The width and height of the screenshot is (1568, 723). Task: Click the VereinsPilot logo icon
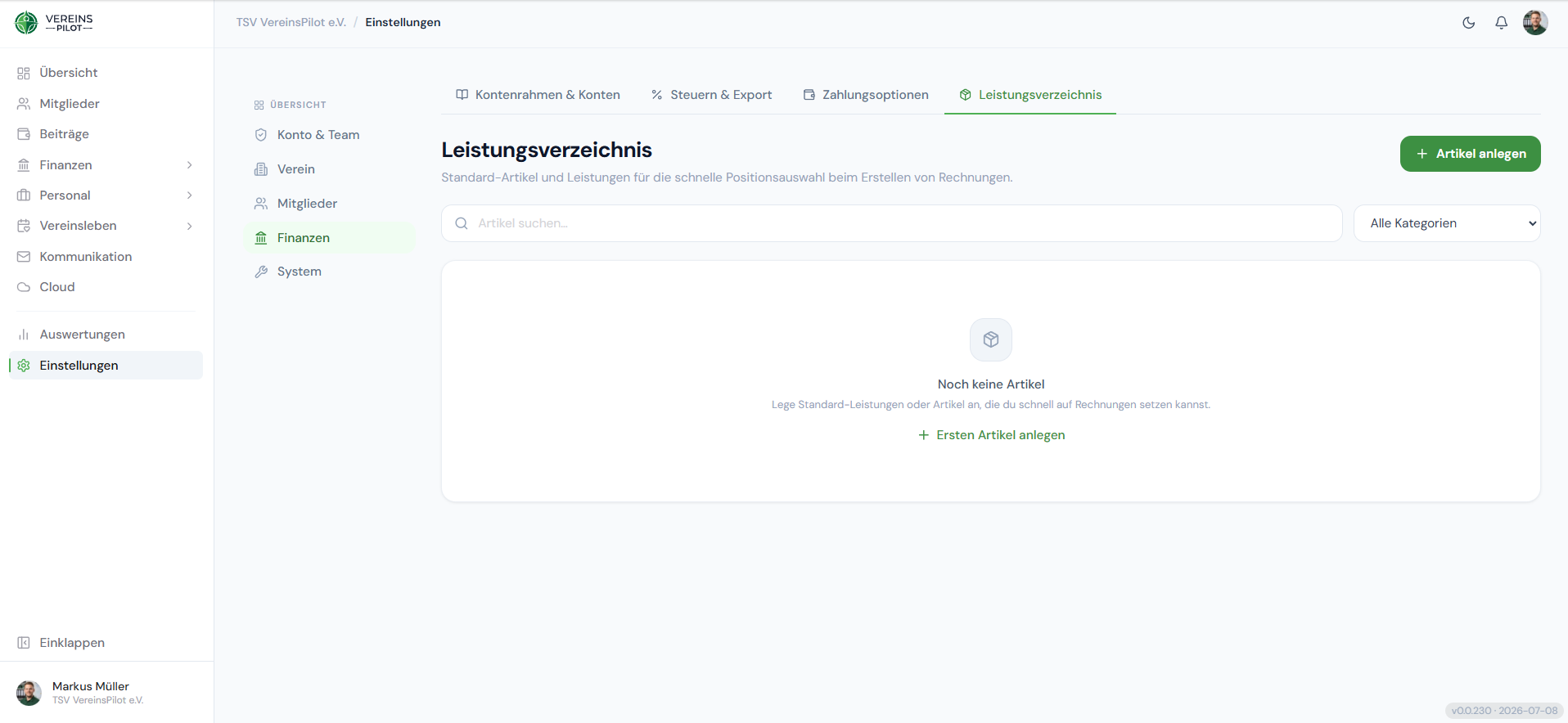pos(26,23)
